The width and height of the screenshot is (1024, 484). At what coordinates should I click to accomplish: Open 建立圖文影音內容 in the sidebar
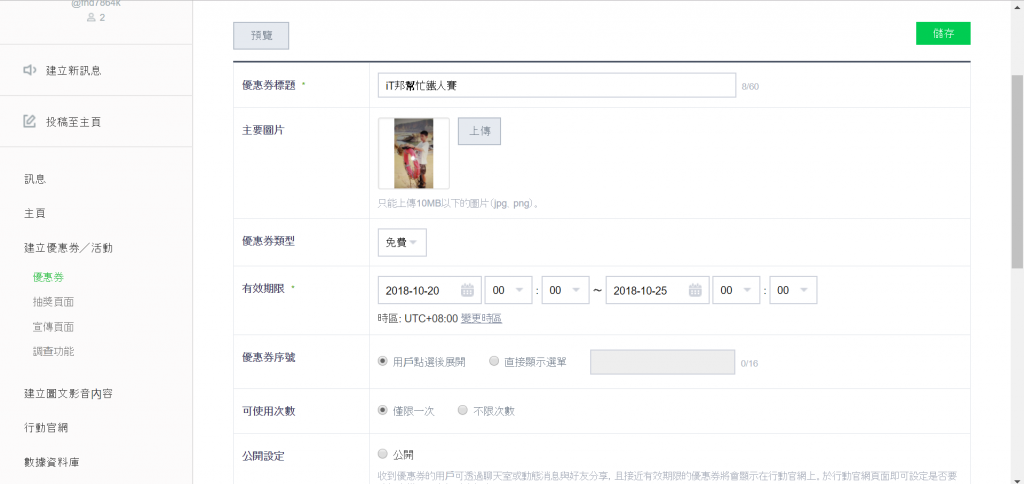(x=69, y=394)
